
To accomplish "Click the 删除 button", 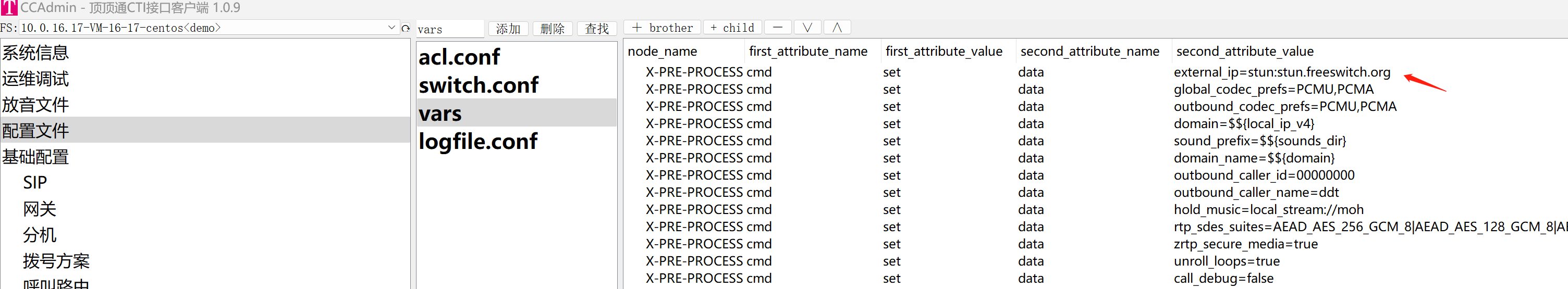I will click(553, 29).
